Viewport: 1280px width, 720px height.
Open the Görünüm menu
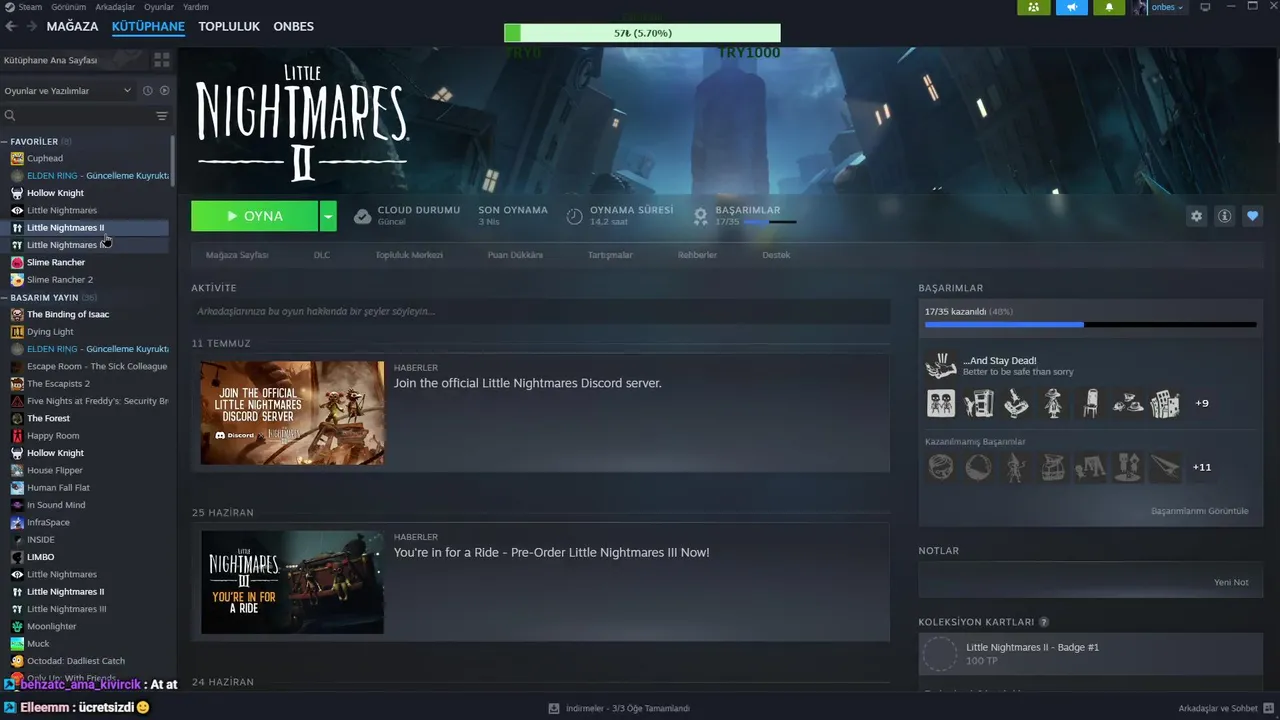click(x=68, y=7)
